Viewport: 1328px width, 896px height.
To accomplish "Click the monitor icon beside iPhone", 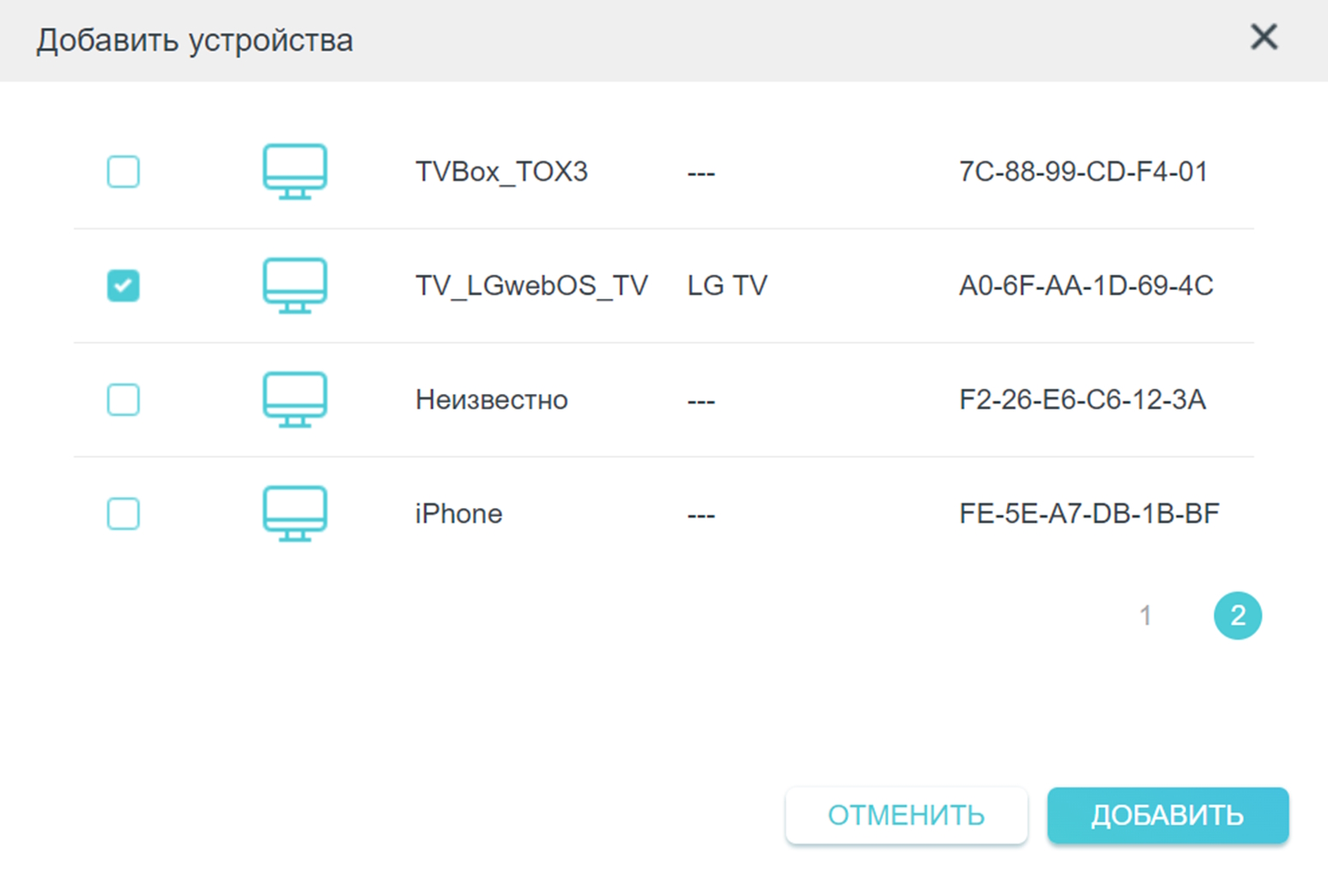I will (x=294, y=514).
